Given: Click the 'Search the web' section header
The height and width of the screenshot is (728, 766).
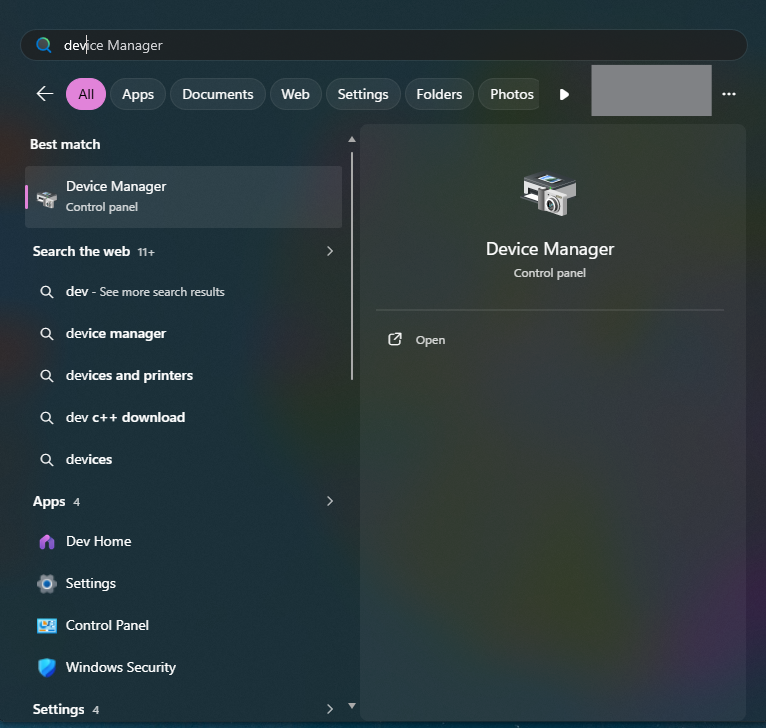Looking at the screenshot, I should click(81, 251).
